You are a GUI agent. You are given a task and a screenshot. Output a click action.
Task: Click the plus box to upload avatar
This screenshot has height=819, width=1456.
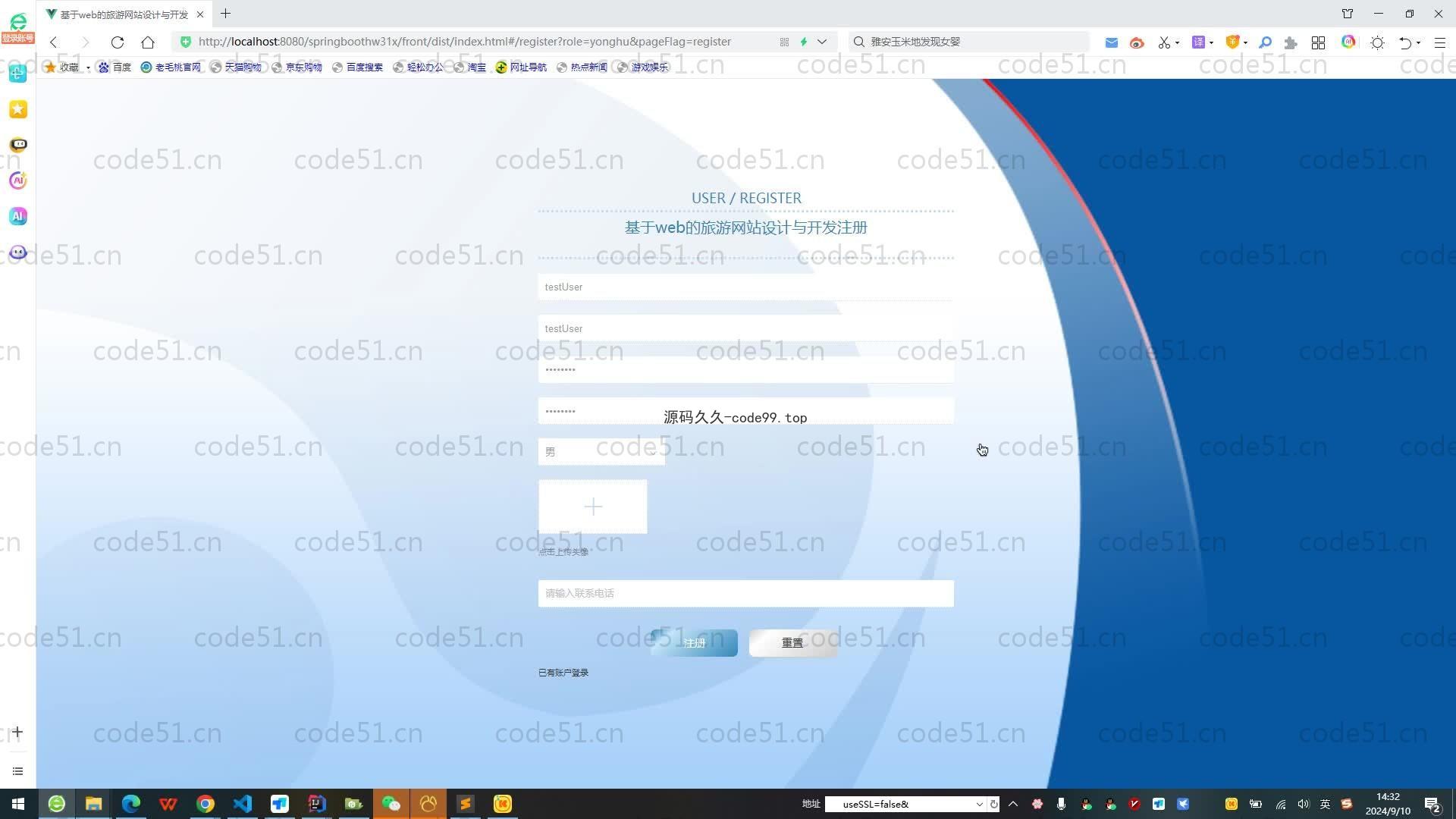click(x=593, y=507)
